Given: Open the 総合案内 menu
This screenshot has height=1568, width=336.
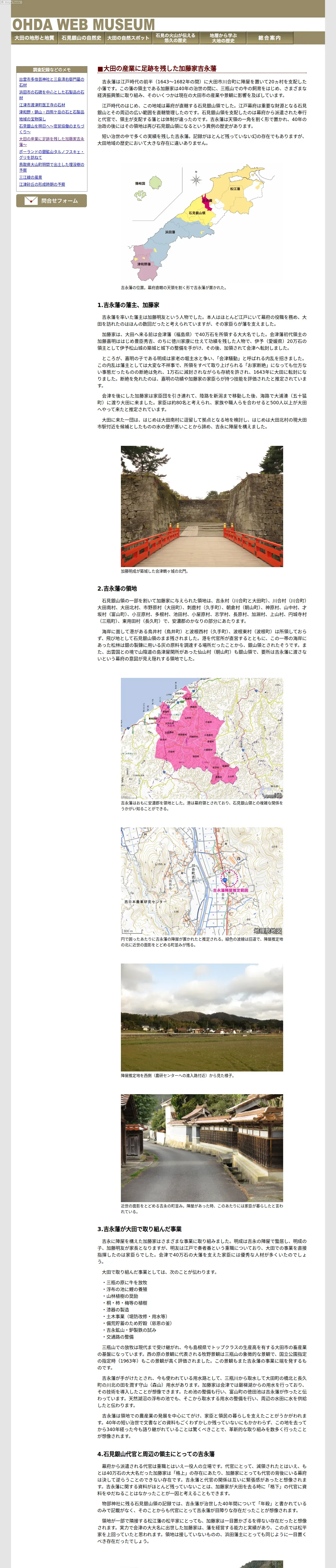Looking at the screenshot, I should coord(270,38).
